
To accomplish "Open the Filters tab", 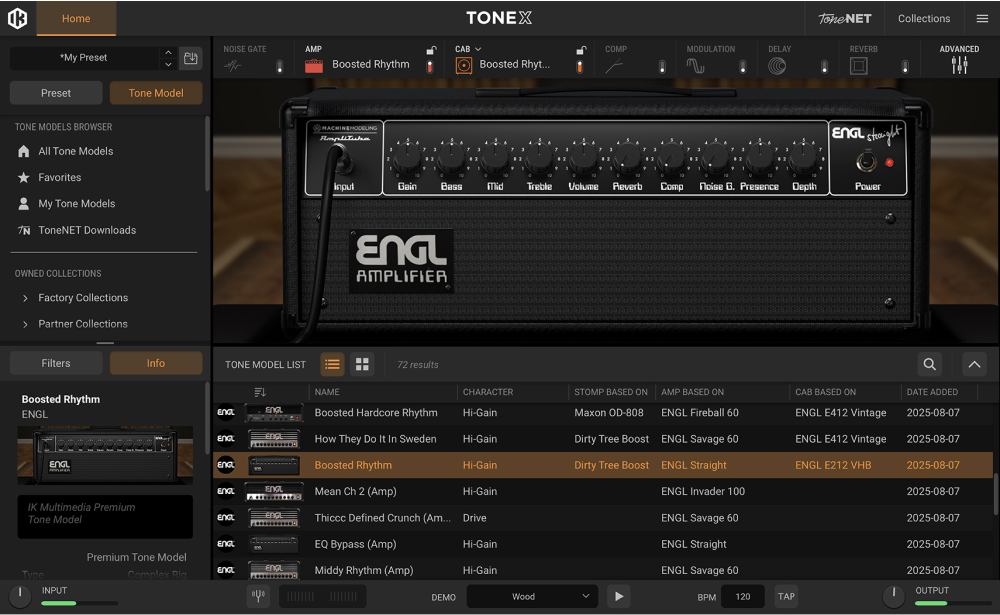I will click(x=56, y=363).
